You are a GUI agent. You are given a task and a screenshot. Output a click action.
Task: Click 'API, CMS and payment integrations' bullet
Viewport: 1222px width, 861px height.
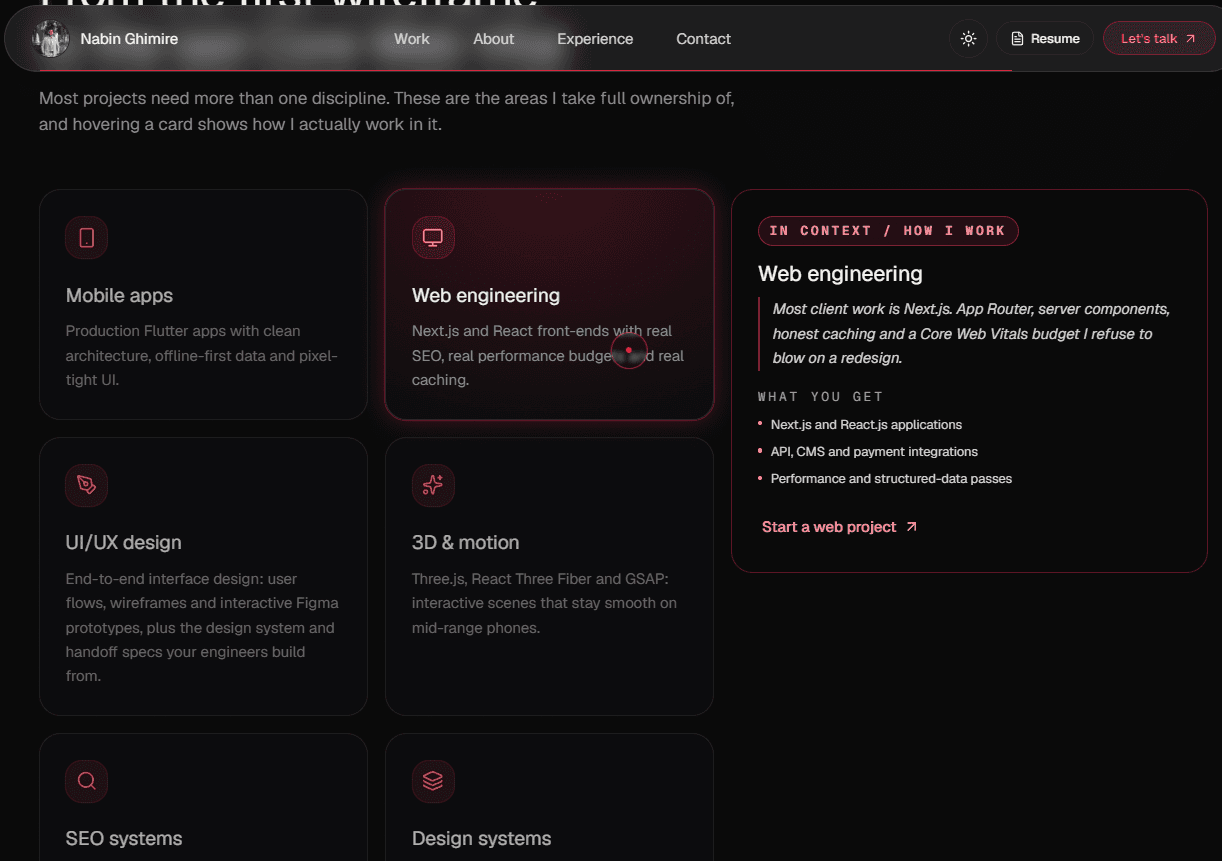click(x=874, y=452)
